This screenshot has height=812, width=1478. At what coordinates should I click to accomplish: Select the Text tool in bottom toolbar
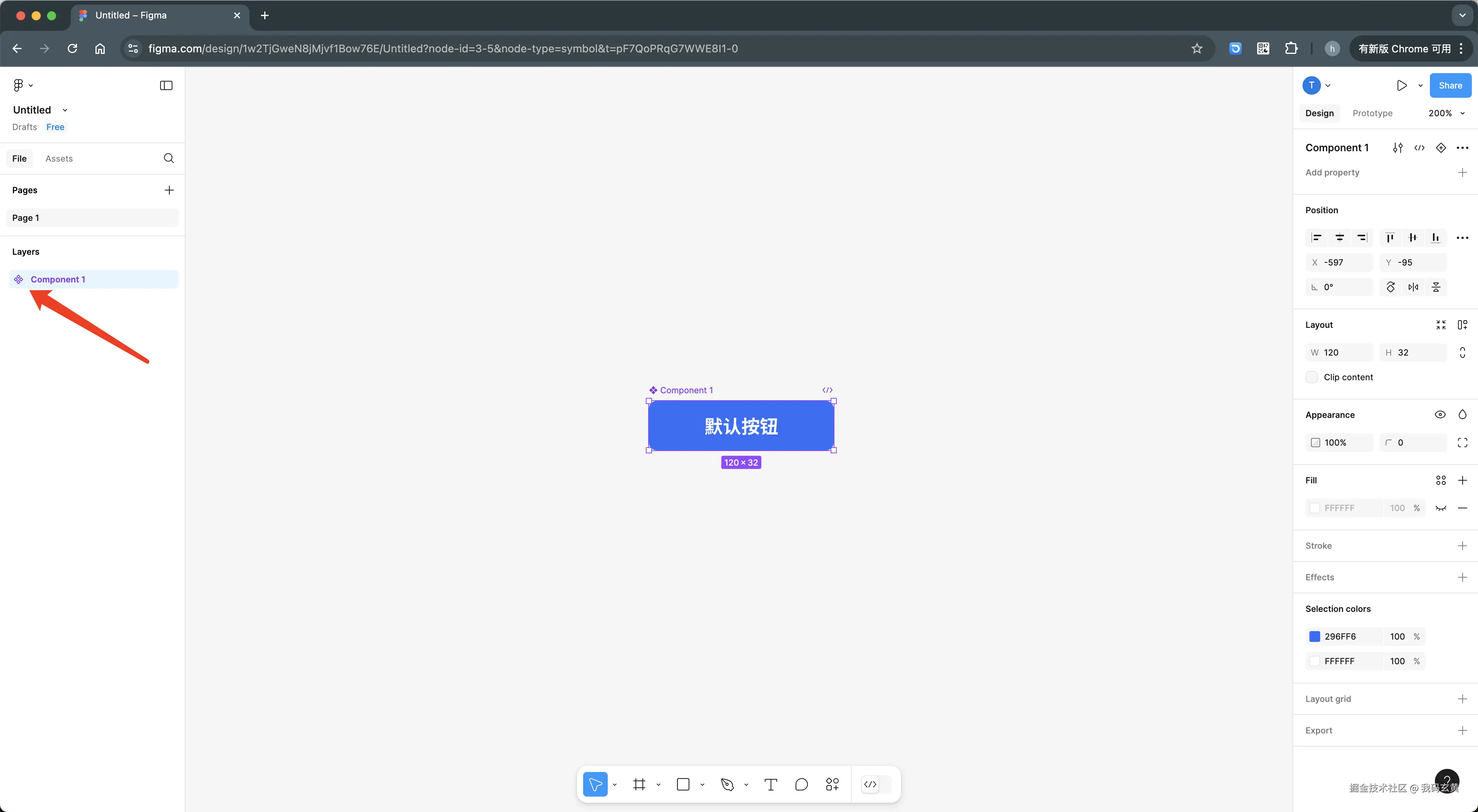771,784
